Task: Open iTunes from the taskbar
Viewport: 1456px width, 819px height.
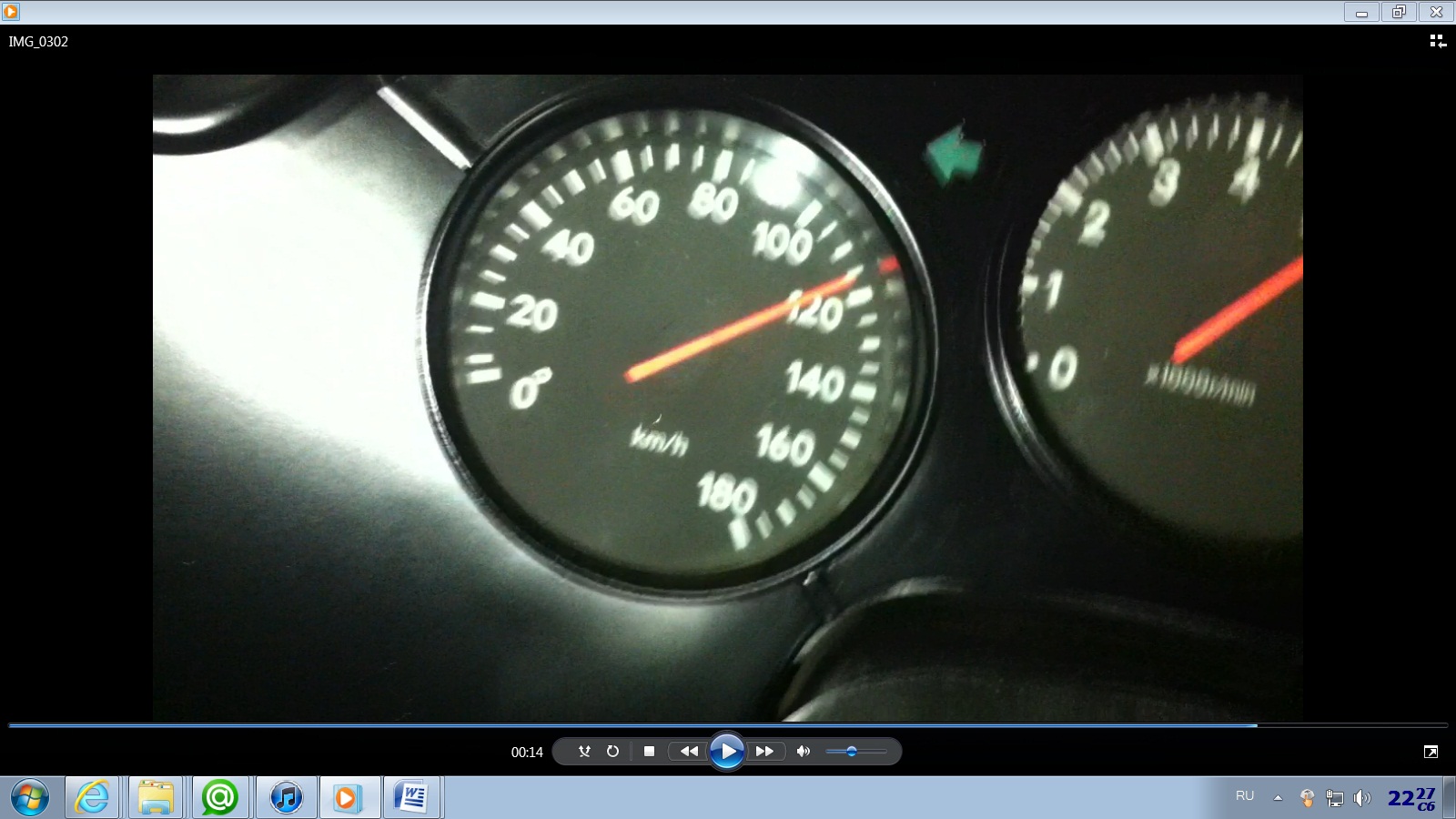Action: [287, 798]
